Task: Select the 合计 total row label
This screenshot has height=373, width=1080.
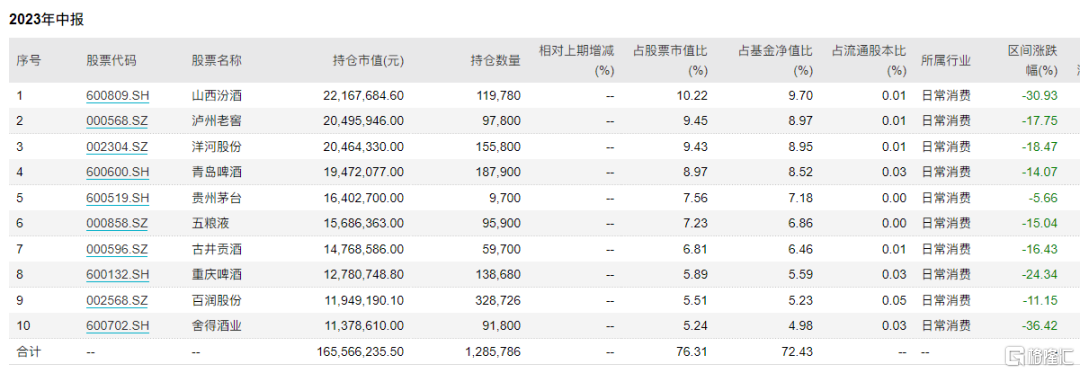Action: (x=29, y=352)
